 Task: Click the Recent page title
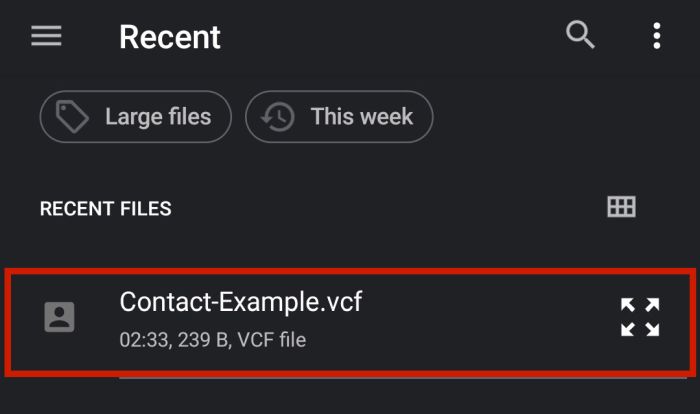pos(170,37)
